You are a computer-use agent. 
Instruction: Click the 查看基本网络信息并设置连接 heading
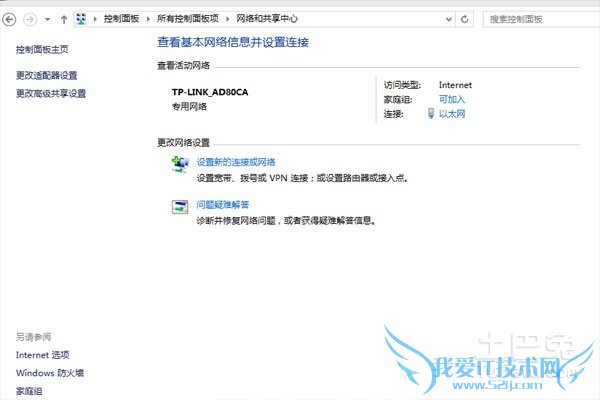click(233, 42)
